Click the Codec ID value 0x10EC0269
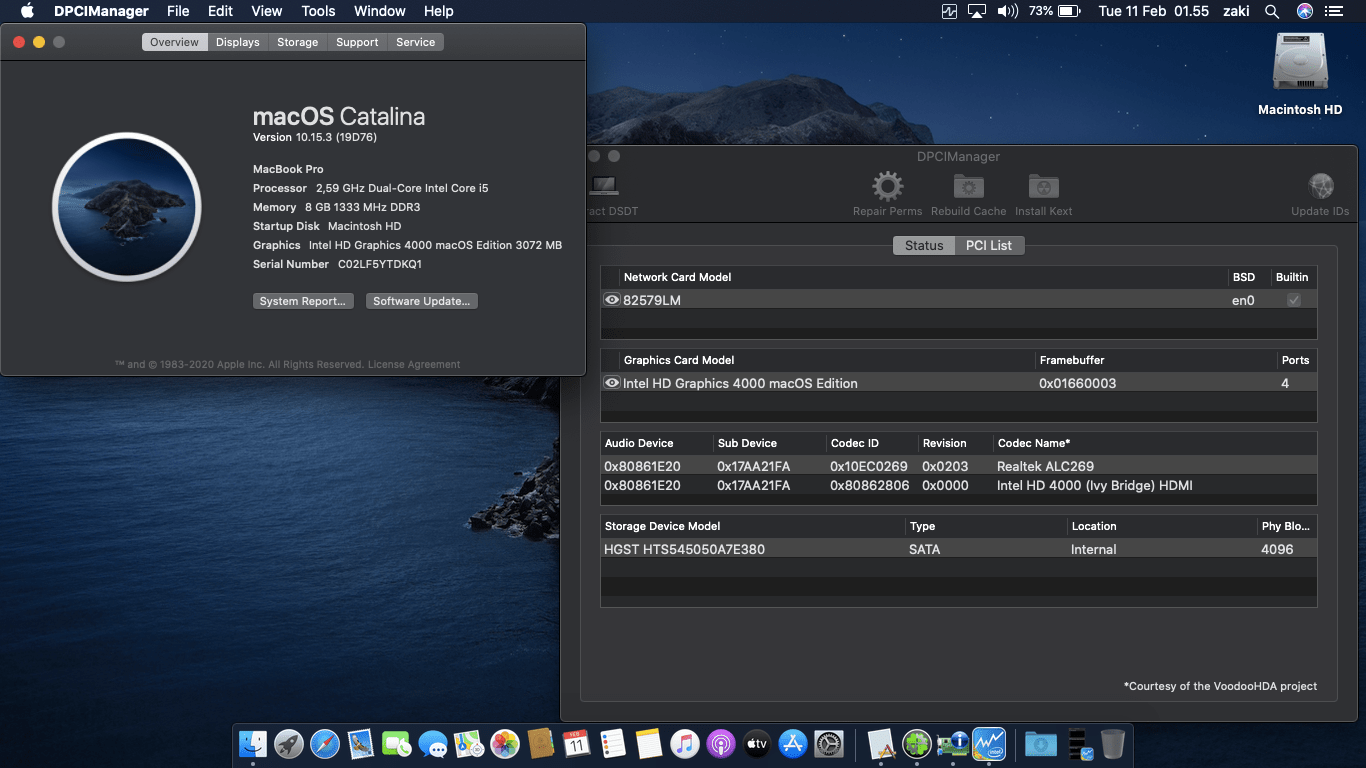Screen dimensions: 1366x768 (869, 466)
